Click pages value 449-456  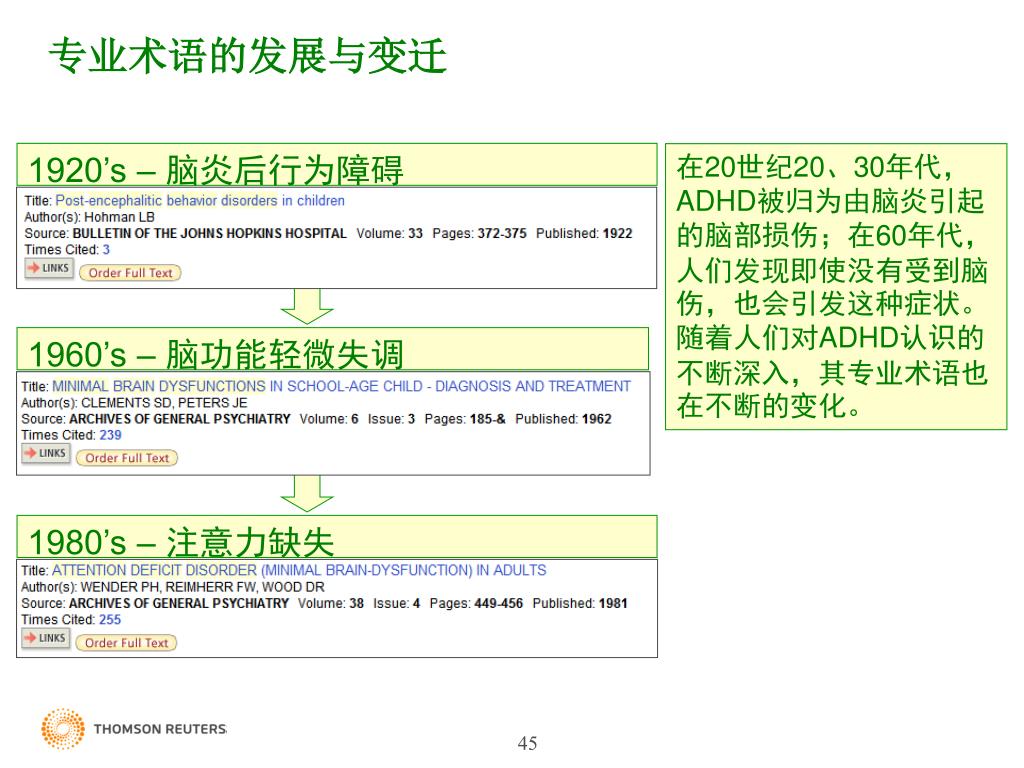pyautogui.click(x=498, y=603)
